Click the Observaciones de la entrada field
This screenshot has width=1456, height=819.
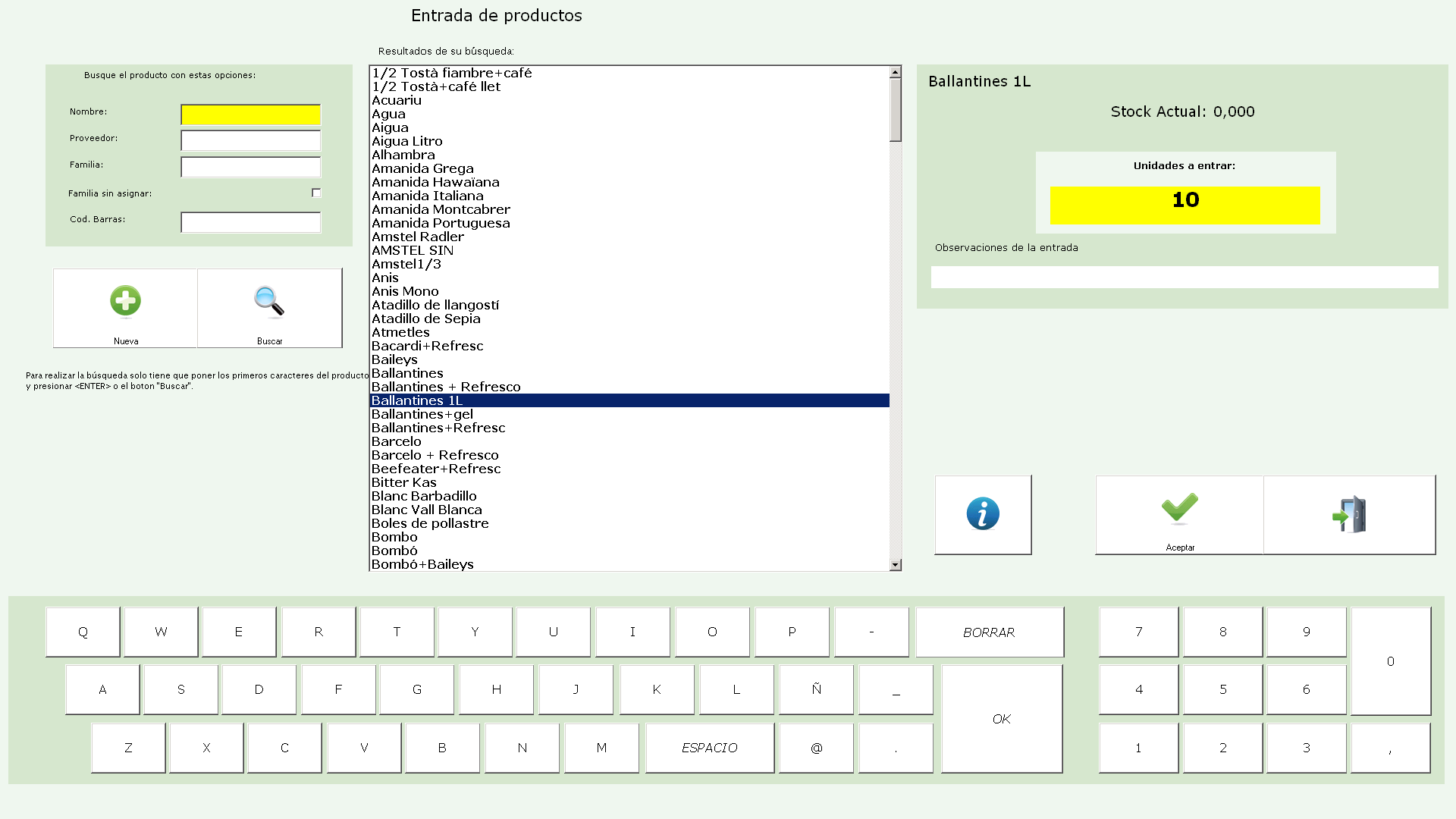click(x=1184, y=277)
